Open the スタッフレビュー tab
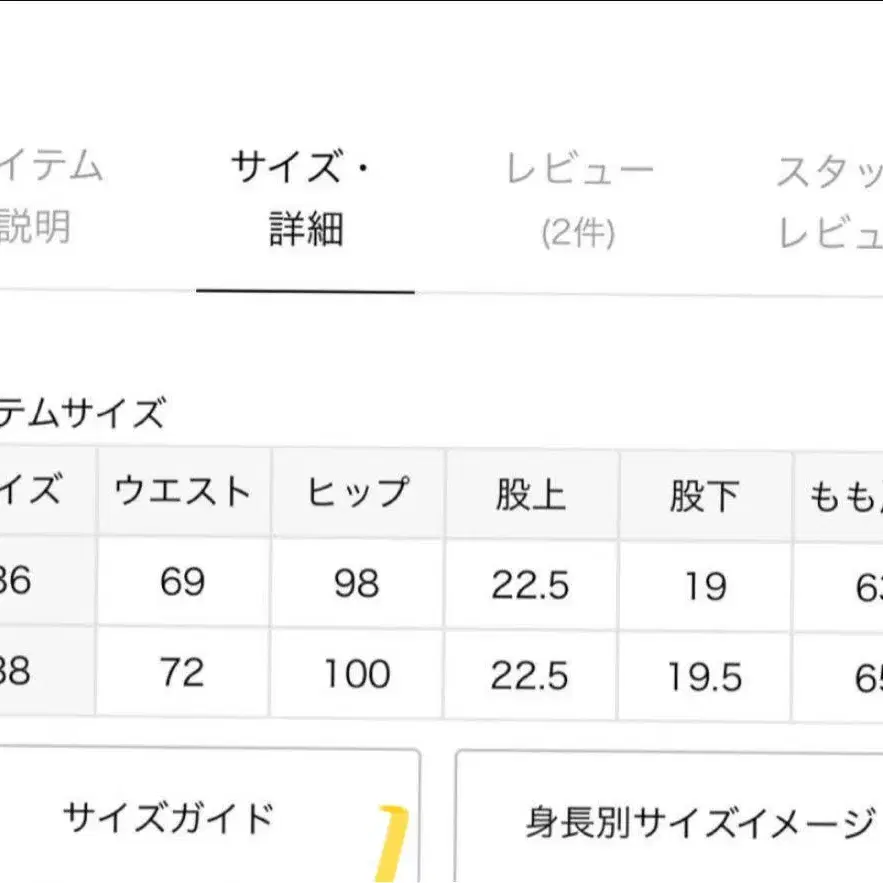The height and width of the screenshot is (883, 883). 829,200
